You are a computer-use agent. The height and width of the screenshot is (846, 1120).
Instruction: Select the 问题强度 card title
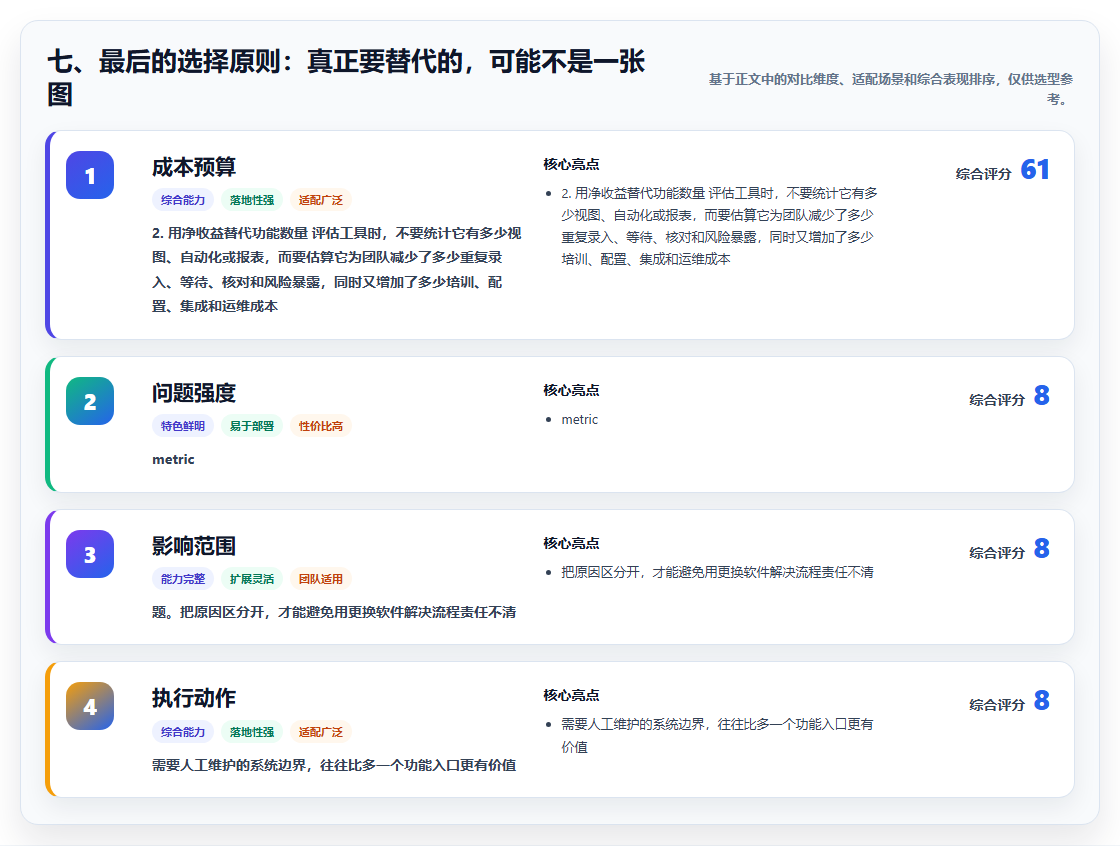click(x=194, y=393)
